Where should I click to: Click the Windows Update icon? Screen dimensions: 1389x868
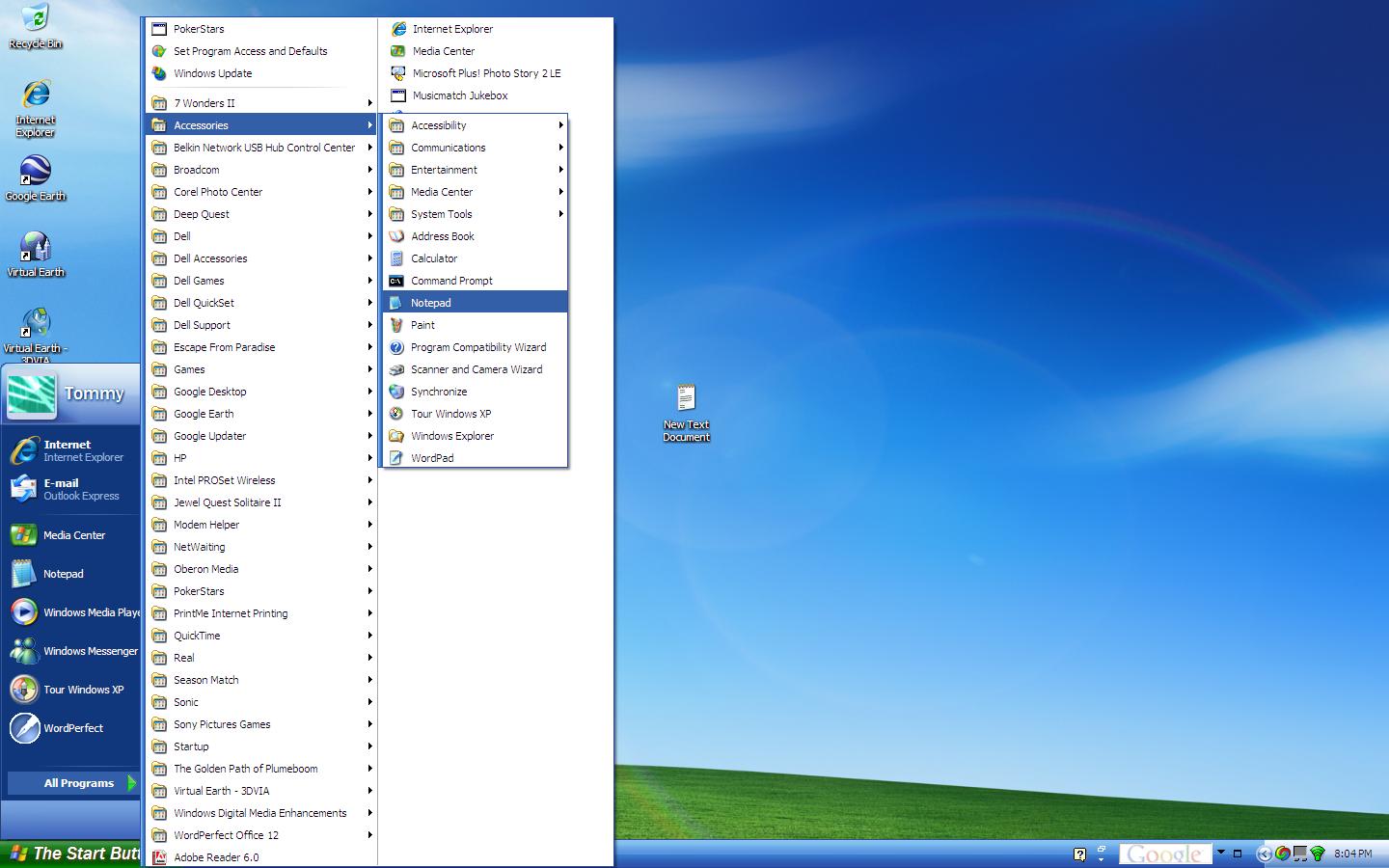pyautogui.click(x=159, y=73)
